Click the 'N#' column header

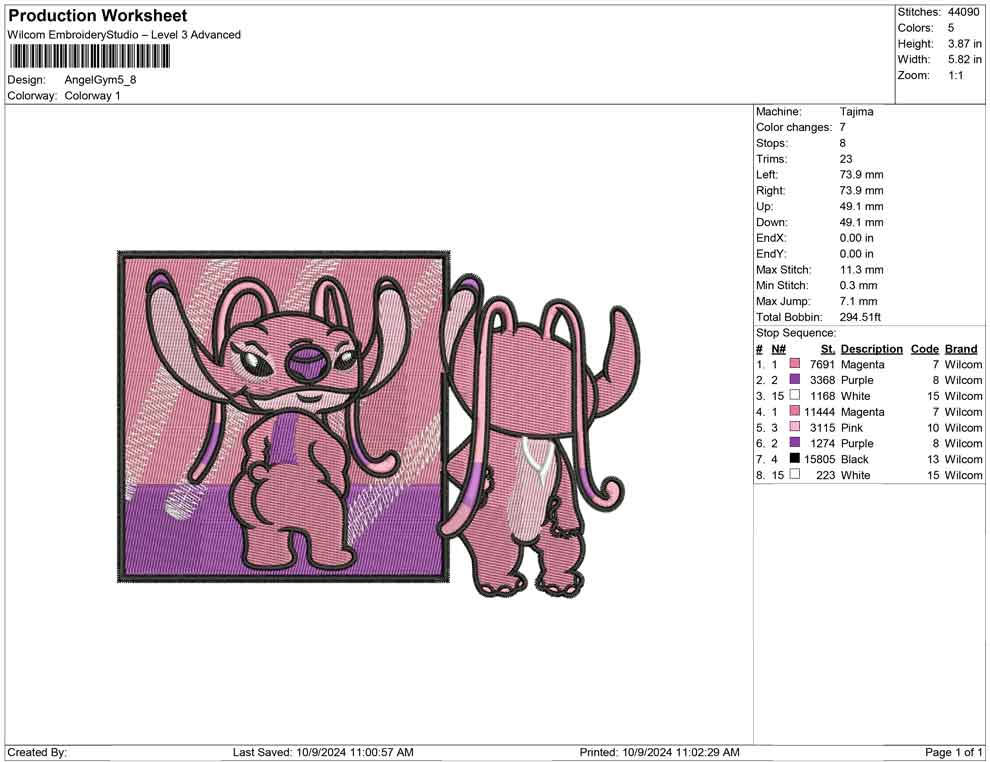[778, 348]
